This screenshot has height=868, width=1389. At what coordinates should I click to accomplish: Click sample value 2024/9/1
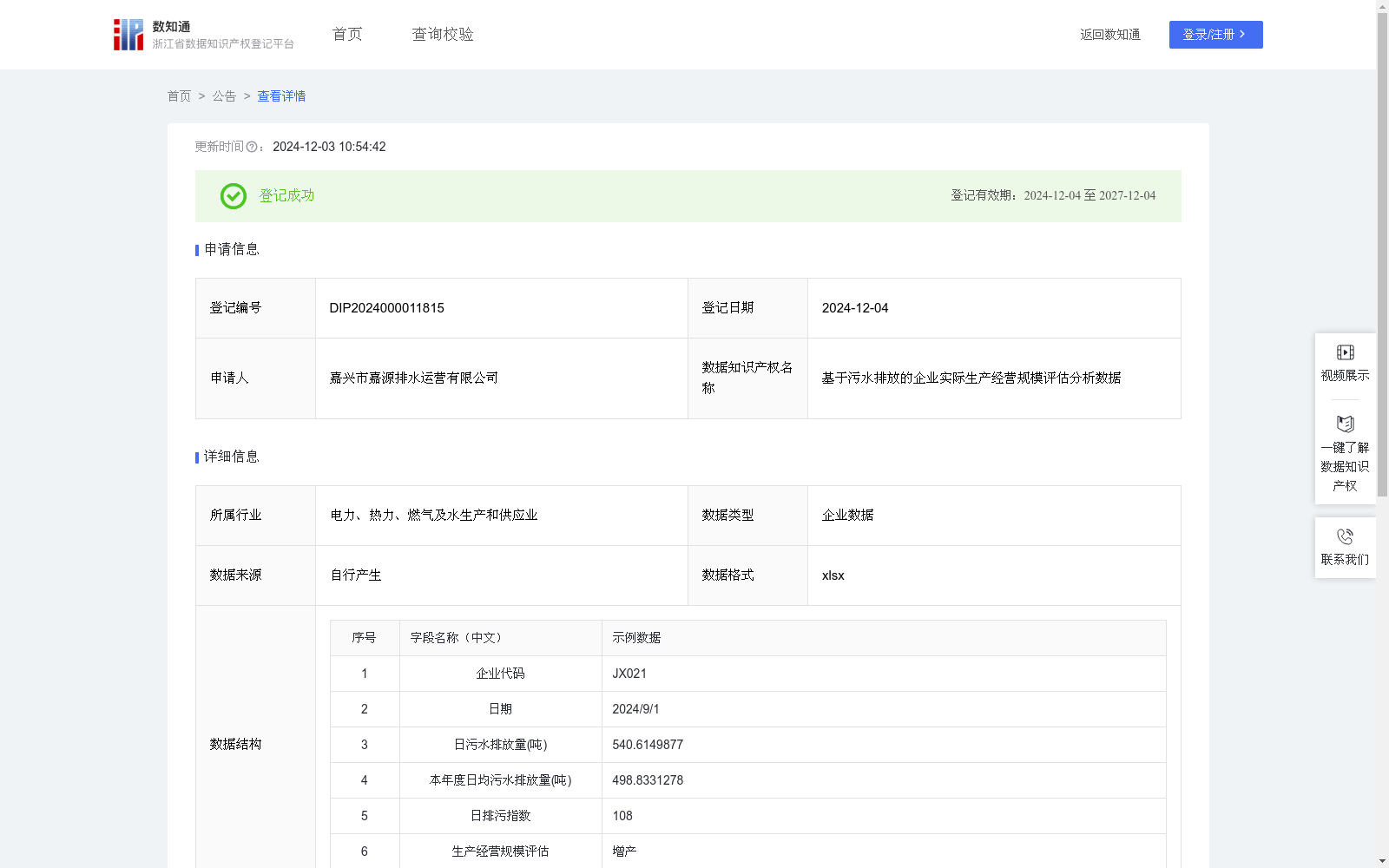(x=635, y=709)
